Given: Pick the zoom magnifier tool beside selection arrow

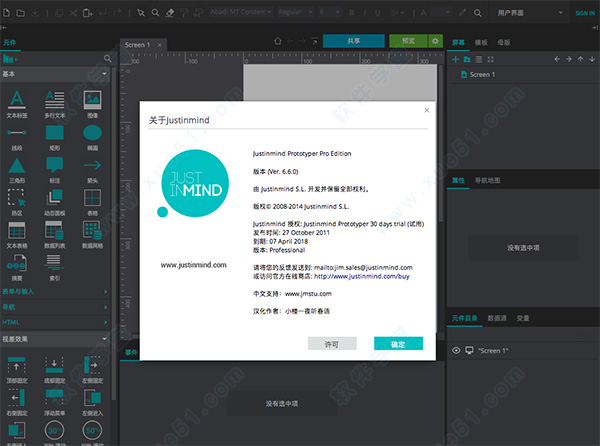Looking at the screenshot, I should pyautogui.click(x=155, y=13).
